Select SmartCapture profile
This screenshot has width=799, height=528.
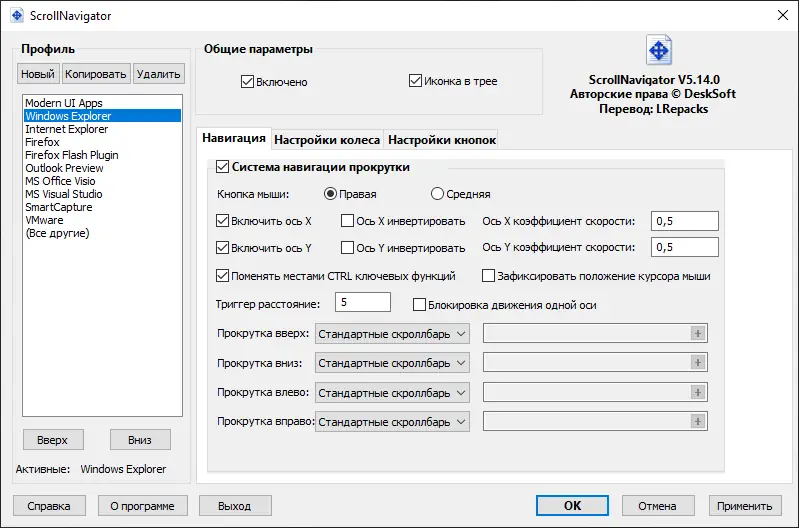[102, 207]
